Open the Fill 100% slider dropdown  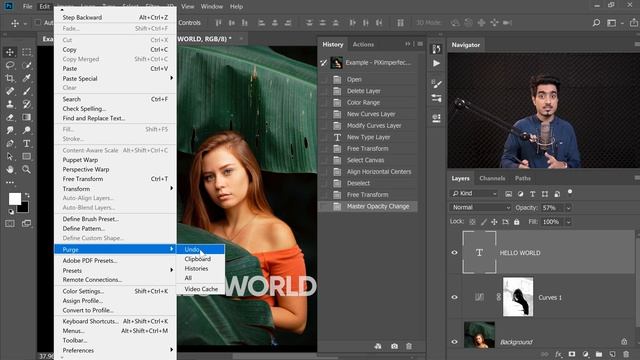(568, 222)
